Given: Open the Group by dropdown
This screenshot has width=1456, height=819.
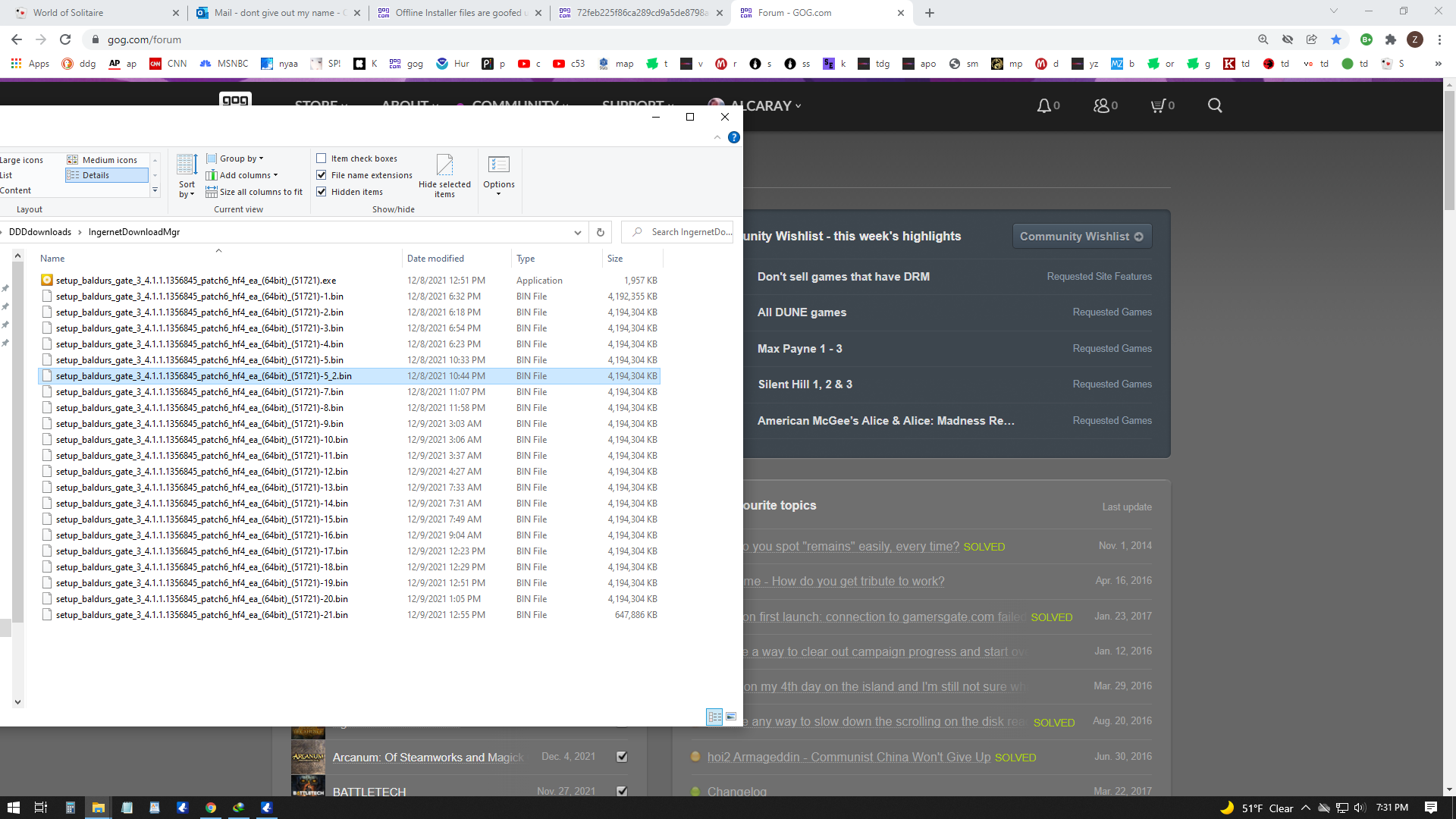Looking at the screenshot, I should click(x=235, y=158).
